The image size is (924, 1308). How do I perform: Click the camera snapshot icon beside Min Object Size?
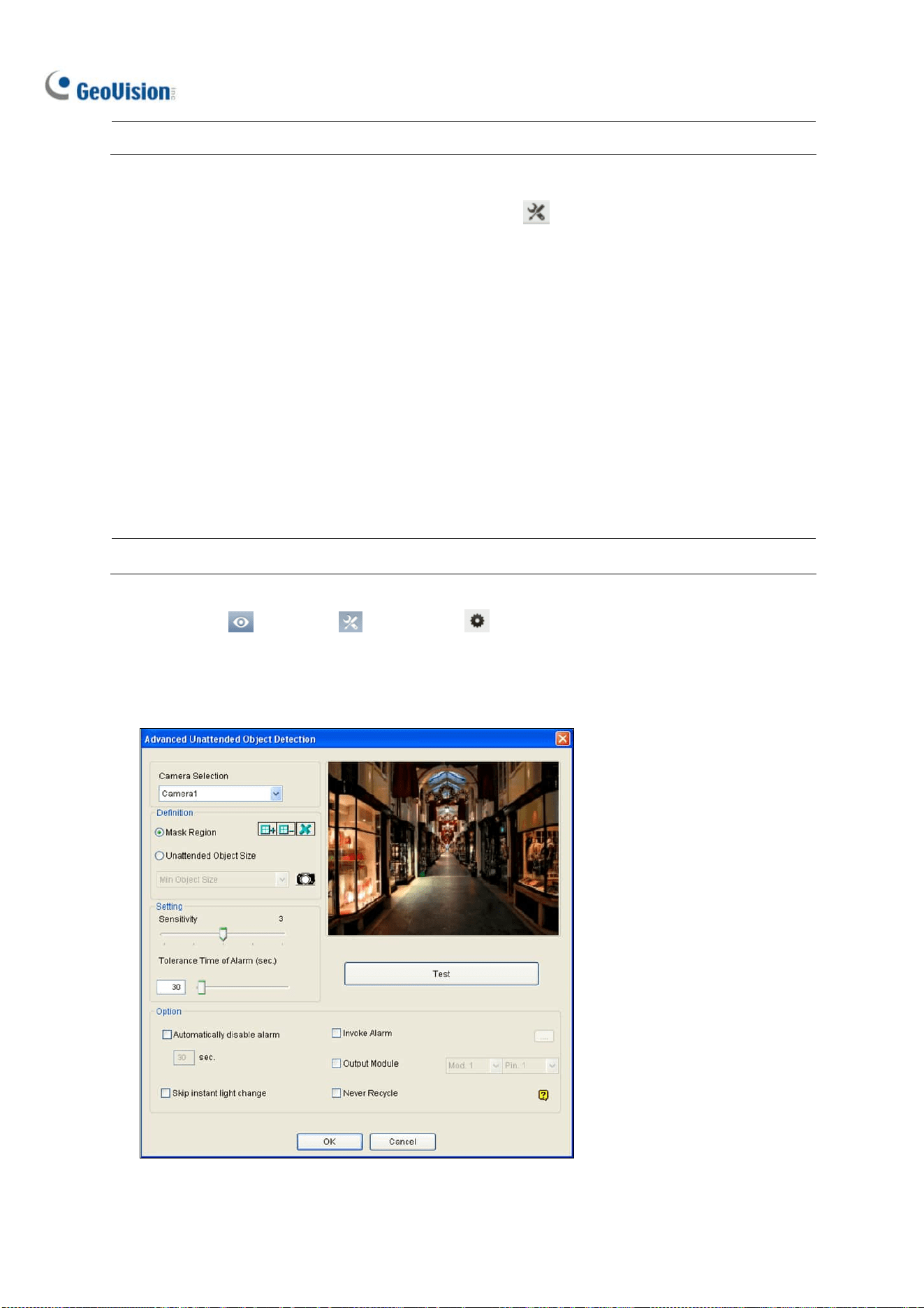point(305,879)
